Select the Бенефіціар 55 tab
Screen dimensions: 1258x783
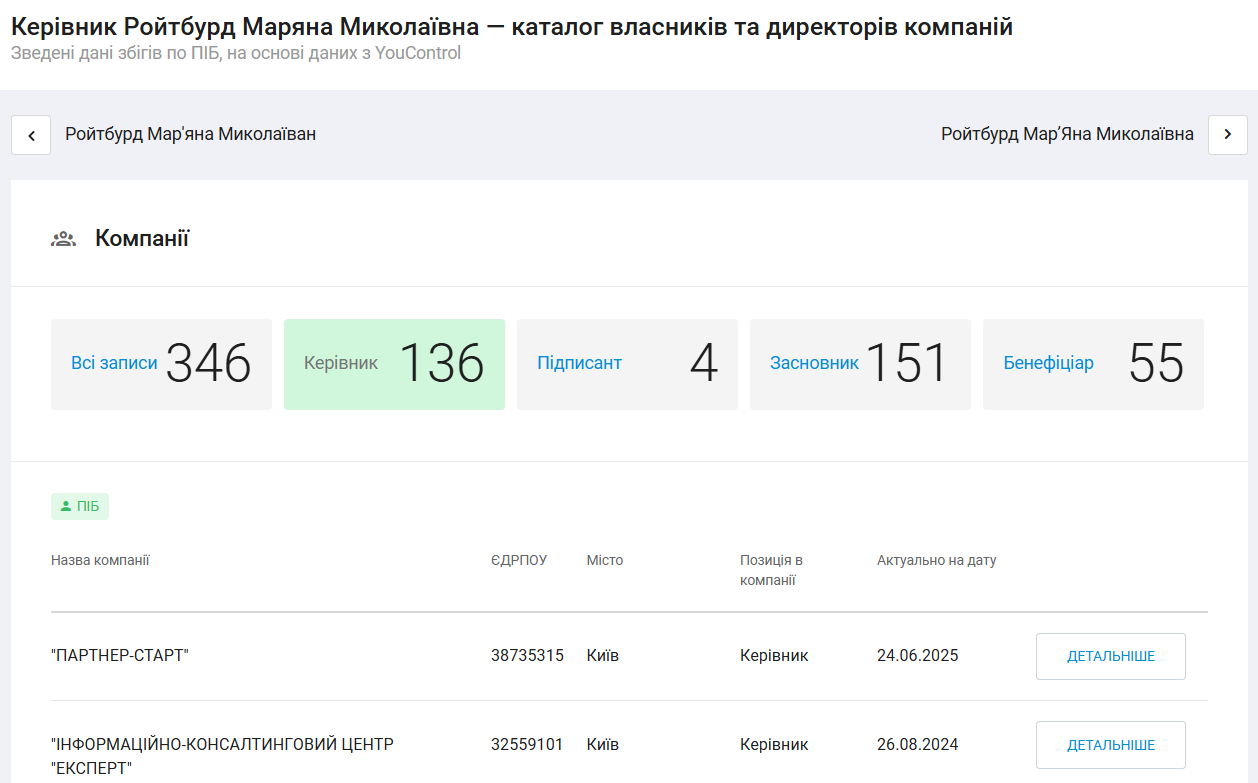1093,364
